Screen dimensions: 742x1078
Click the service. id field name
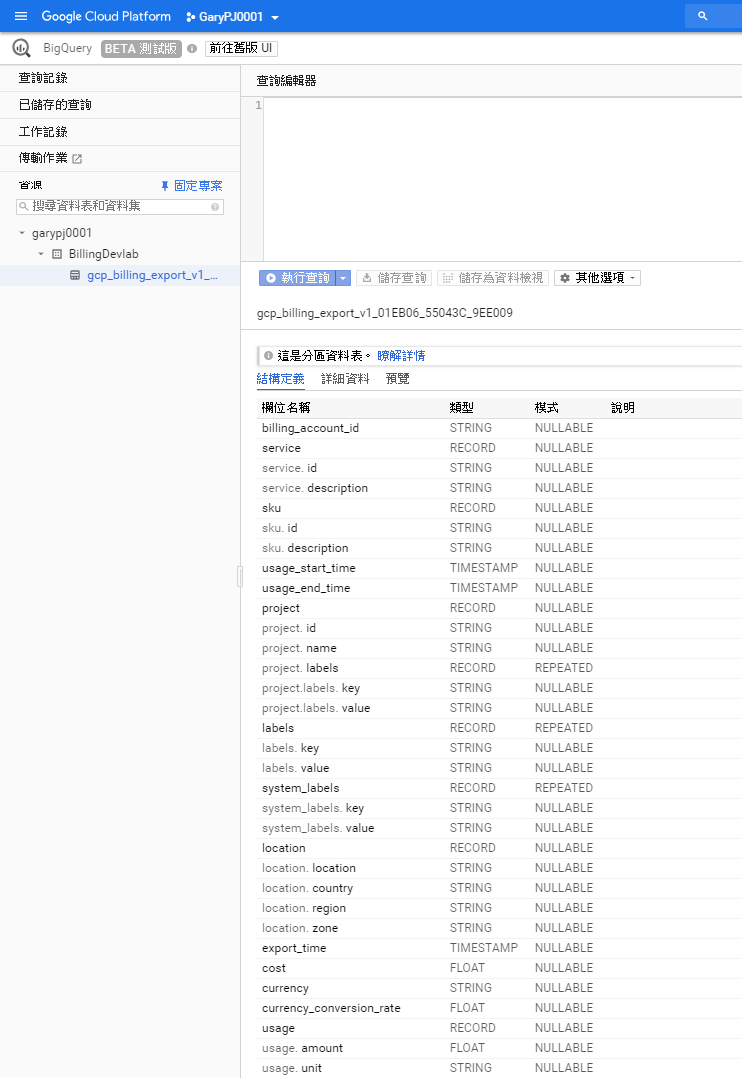(x=289, y=468)
